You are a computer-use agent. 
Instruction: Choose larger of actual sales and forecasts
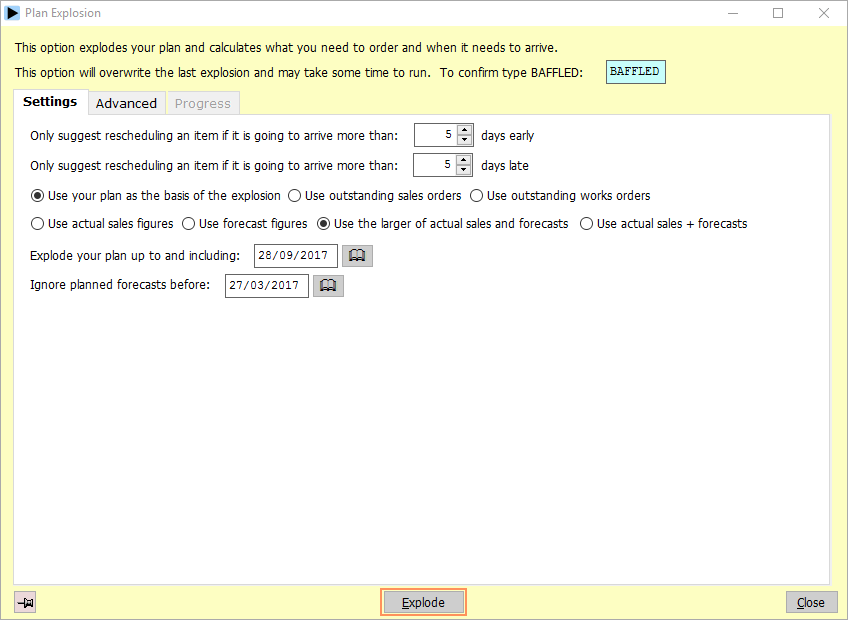[x=443, y=224]
